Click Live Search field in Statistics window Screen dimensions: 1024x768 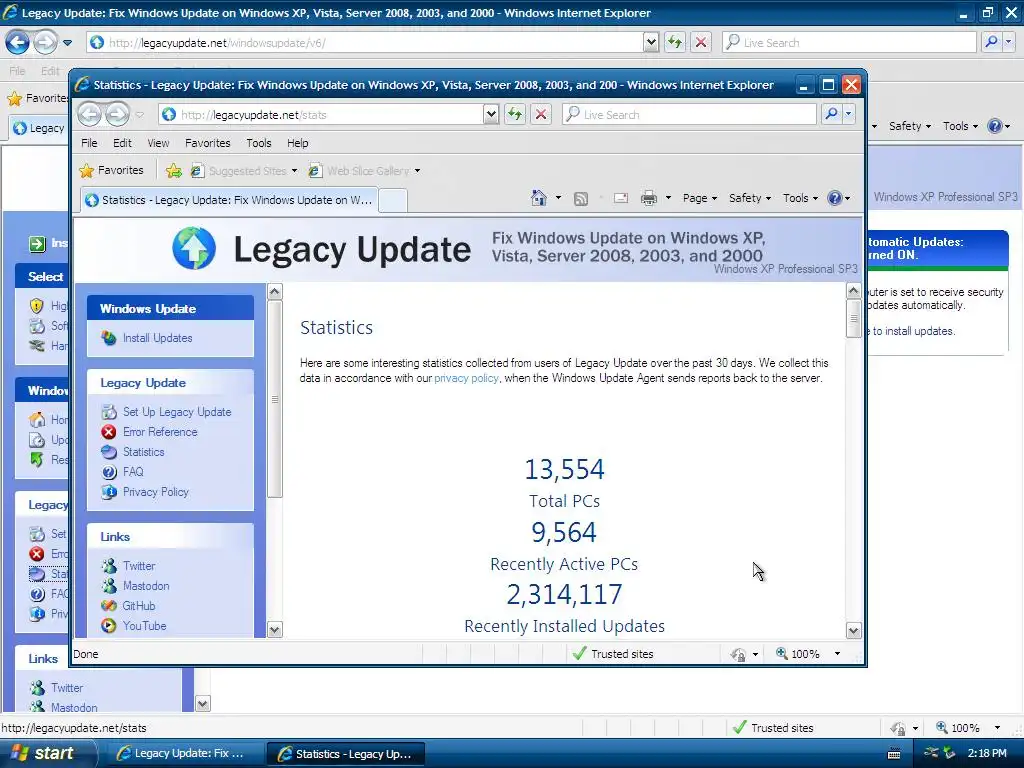pos(690,114)
